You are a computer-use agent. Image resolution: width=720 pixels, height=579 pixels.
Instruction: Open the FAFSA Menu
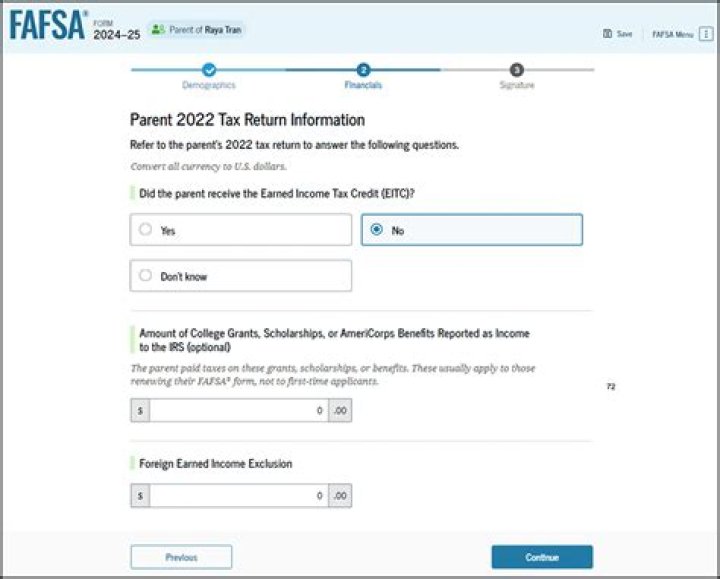click(x=673, y=34)
